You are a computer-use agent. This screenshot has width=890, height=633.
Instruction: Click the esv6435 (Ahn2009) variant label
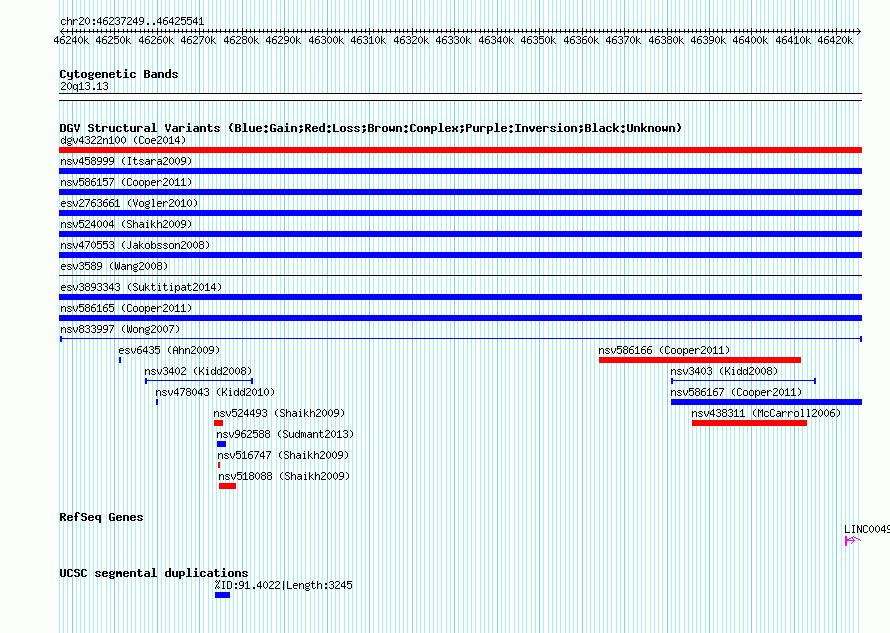[x=169, y=350]
